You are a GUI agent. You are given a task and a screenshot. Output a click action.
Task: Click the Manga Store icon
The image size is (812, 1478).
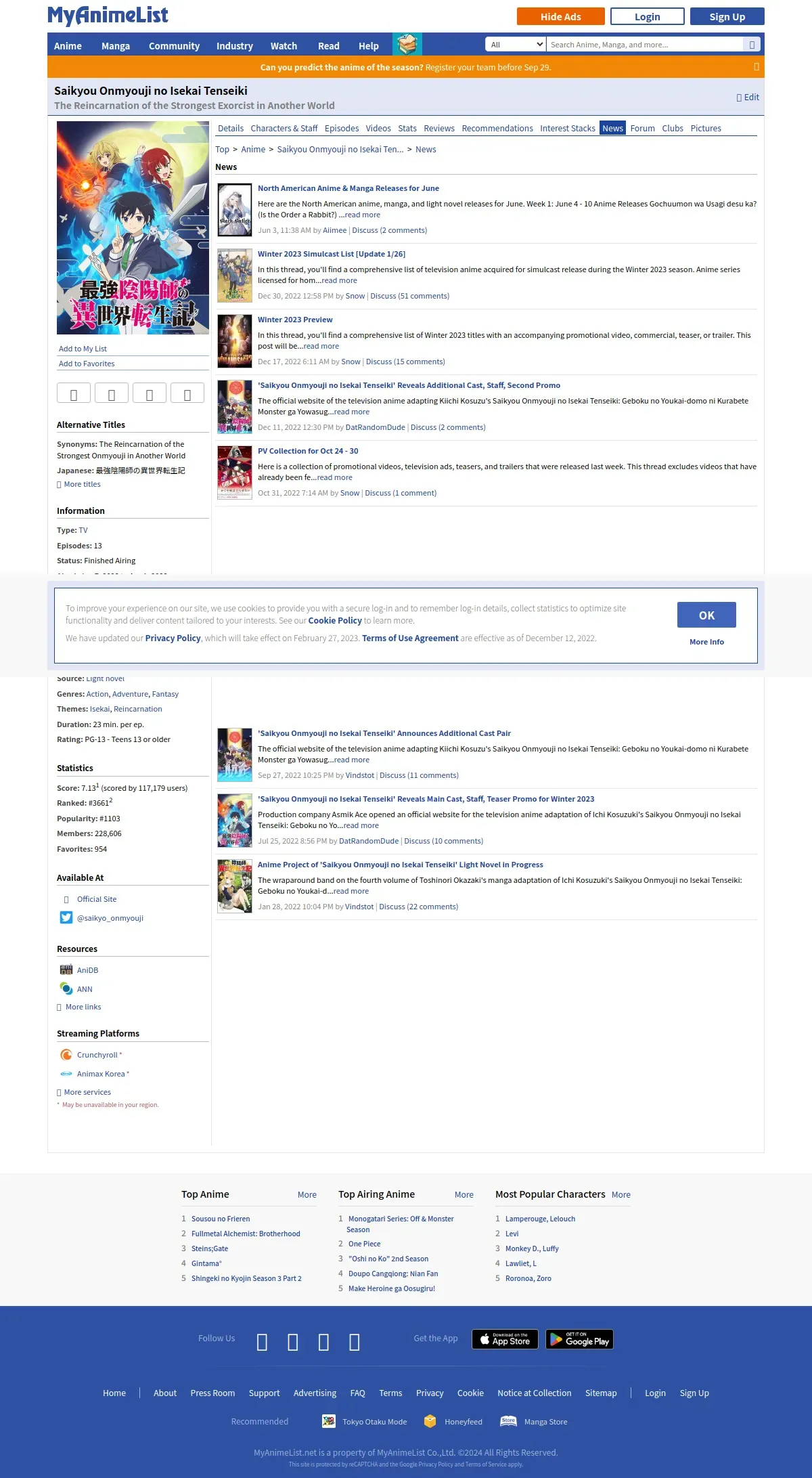coord(508,1421)
